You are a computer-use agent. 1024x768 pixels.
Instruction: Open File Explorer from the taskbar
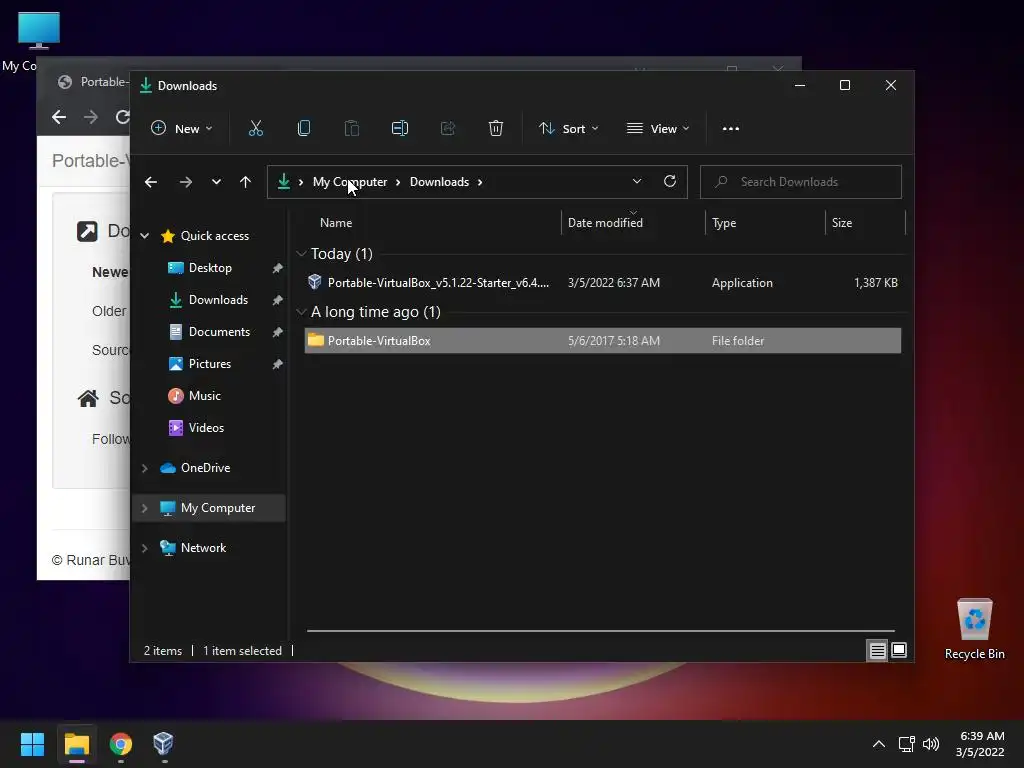pyautogui.click(x=76, y=744)
